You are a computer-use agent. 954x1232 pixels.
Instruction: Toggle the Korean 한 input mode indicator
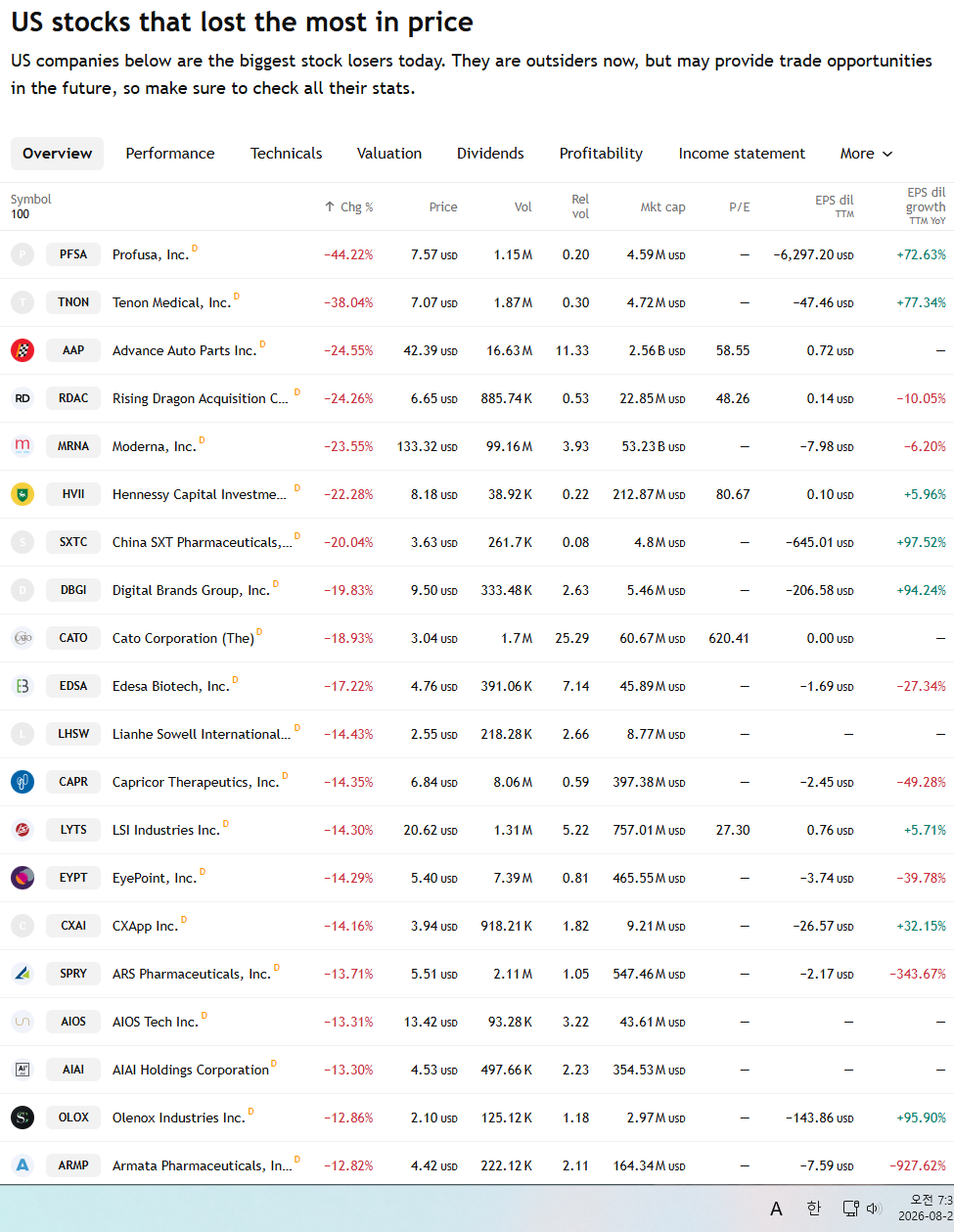[814, 1209]
